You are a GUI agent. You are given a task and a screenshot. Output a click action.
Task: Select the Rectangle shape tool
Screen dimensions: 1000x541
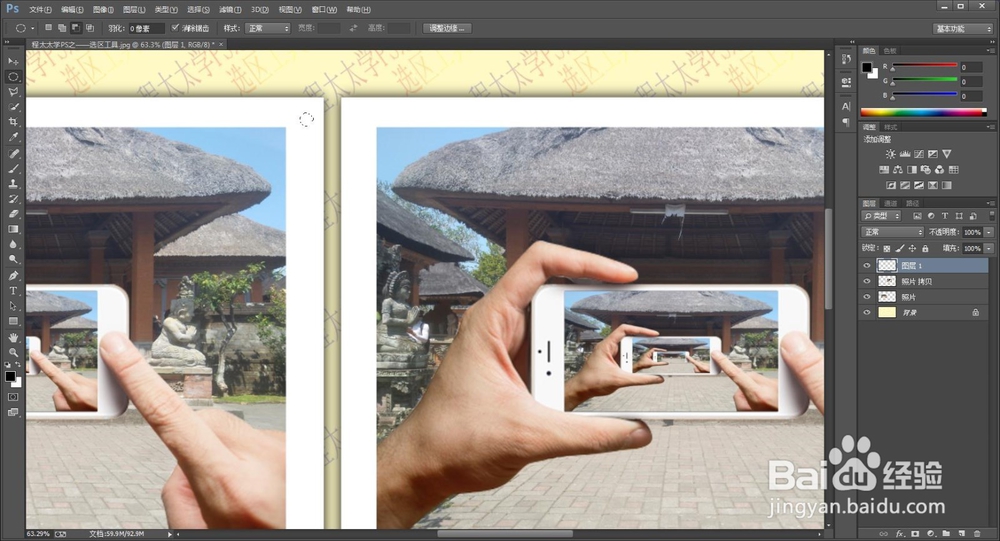click(x=13, y=322)
